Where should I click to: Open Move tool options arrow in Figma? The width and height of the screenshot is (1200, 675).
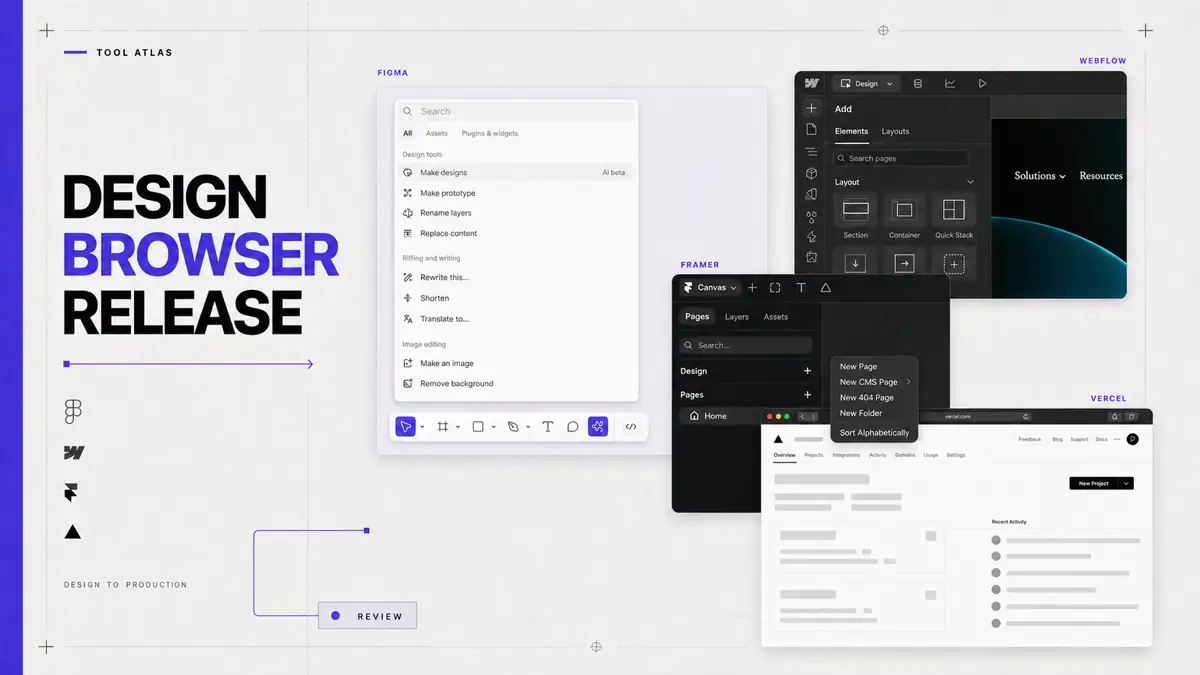click(x=422, y=427)
